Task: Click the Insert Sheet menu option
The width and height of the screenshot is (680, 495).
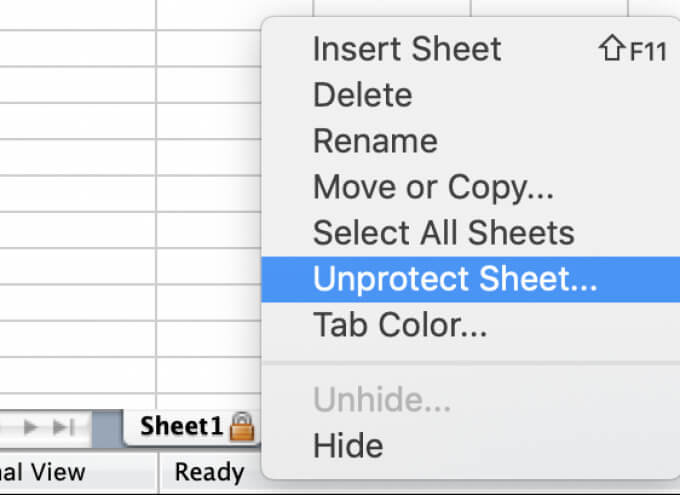Action: (407, 49)
